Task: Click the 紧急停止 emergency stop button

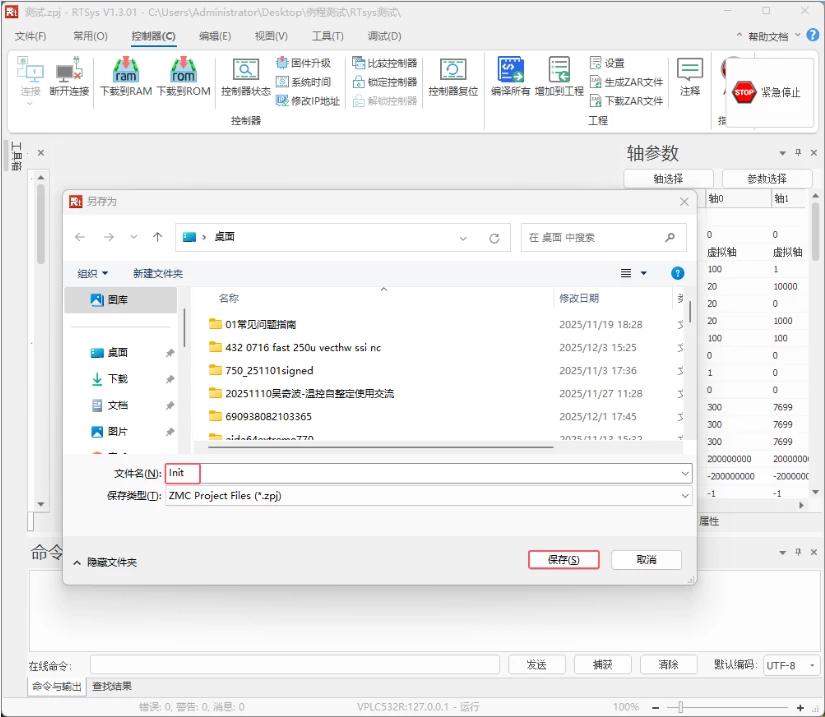Action: (x=767, y=93)
